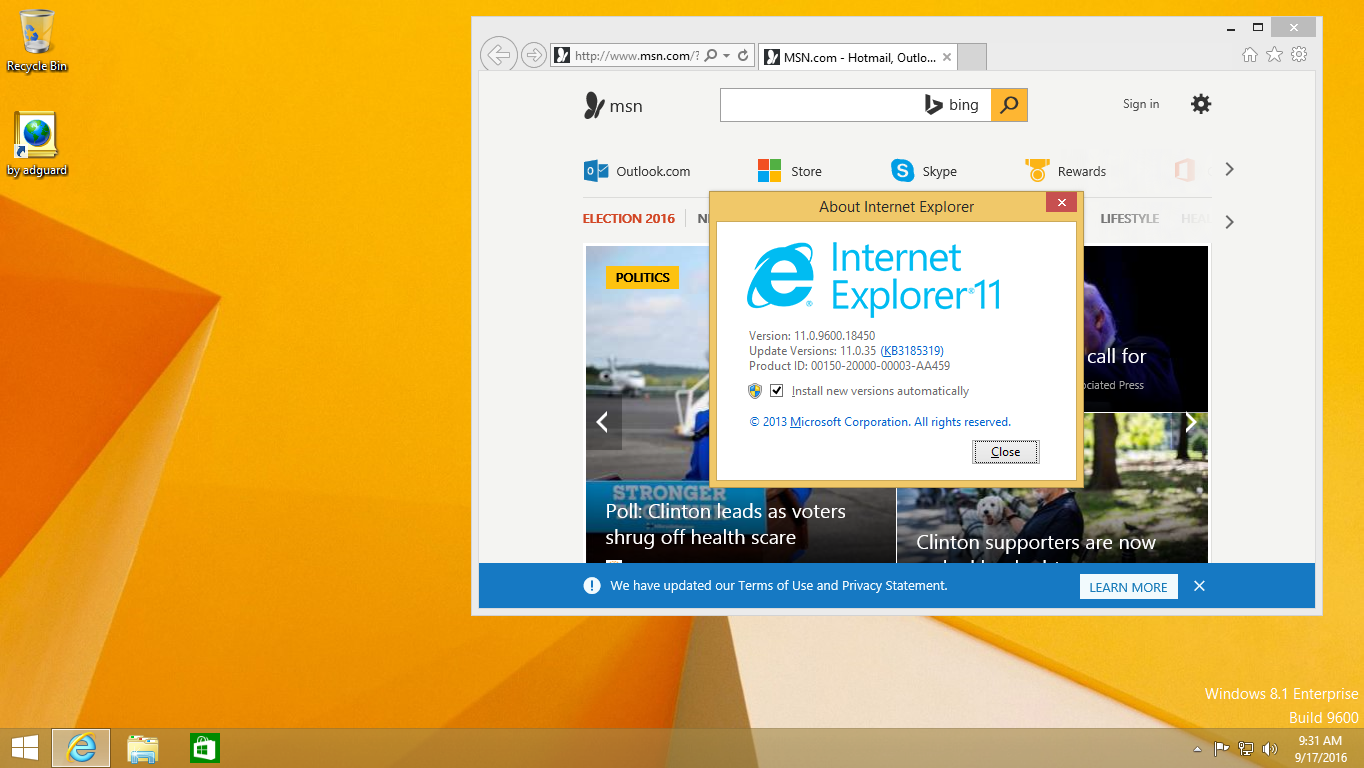
Task: Refresh the page with the reload icon
Action: (x=743, y=56)
